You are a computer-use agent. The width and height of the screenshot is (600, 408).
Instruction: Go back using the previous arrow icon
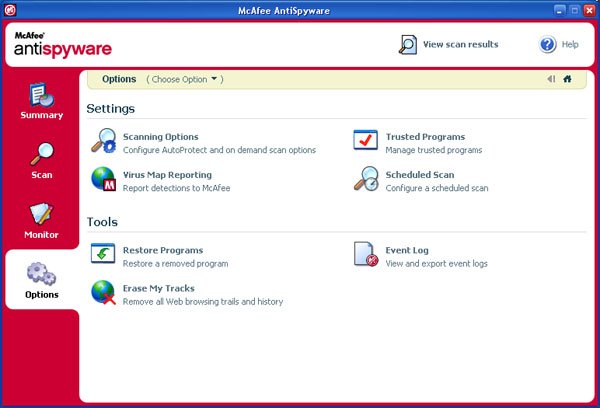point(551,79)
